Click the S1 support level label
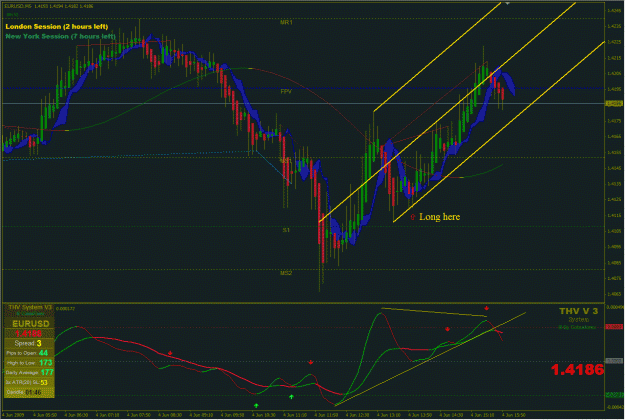 286,230
